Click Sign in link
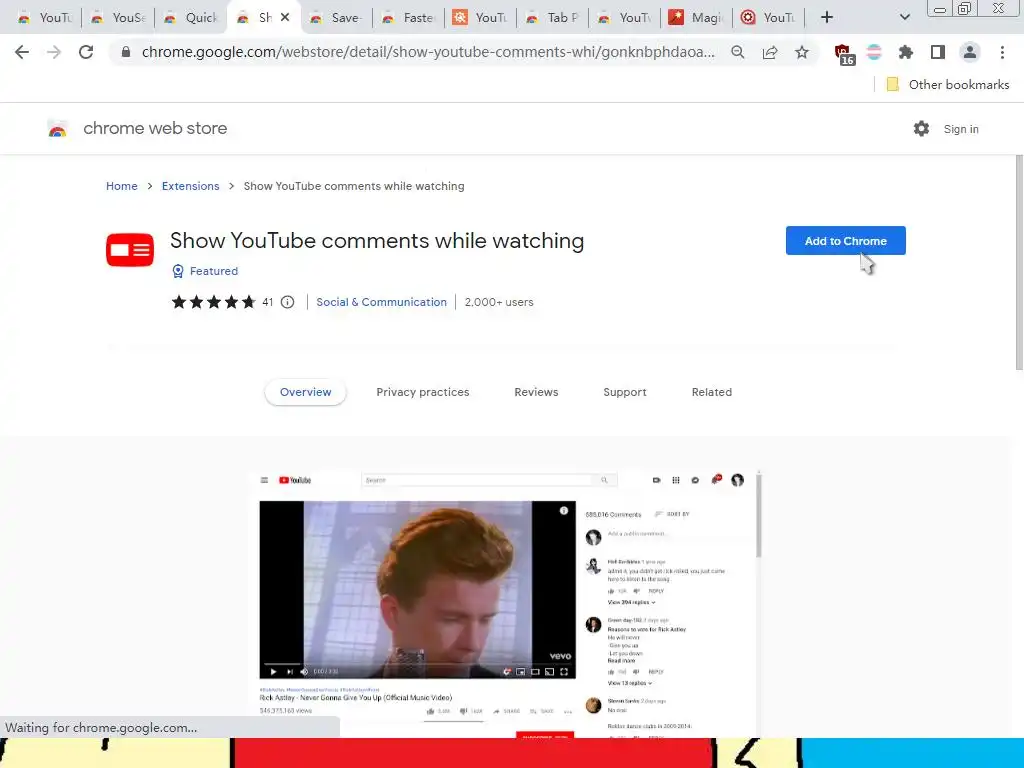1024x768 pixels. point(961,129)
